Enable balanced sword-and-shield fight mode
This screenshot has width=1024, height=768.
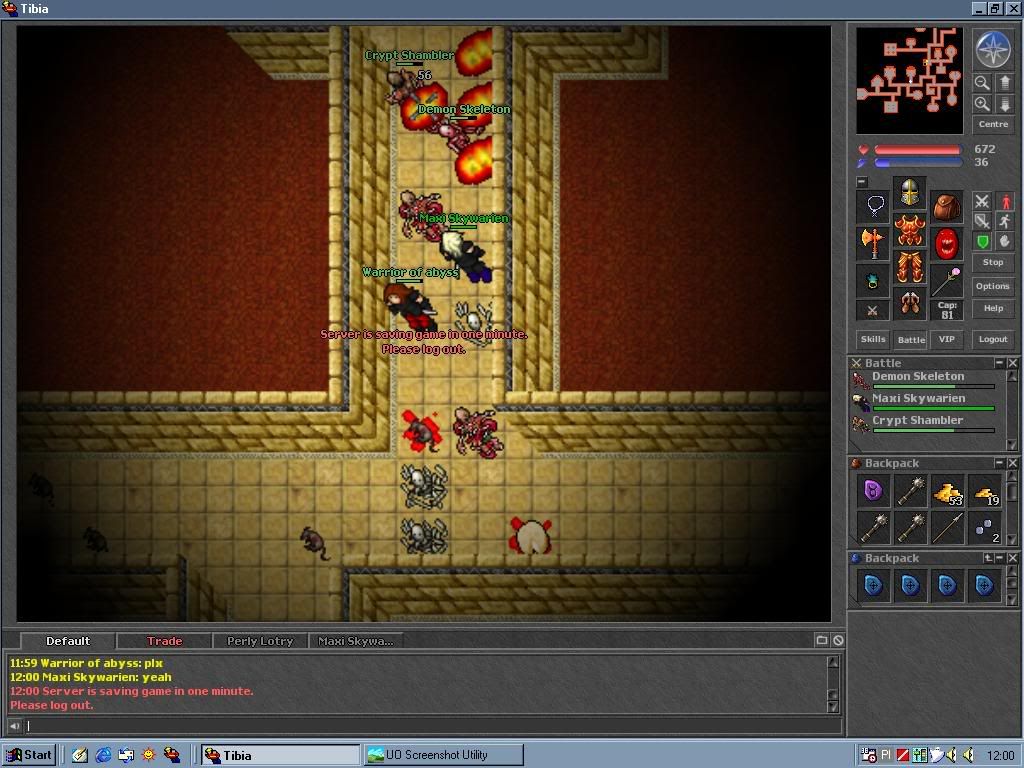pos(982,221)
